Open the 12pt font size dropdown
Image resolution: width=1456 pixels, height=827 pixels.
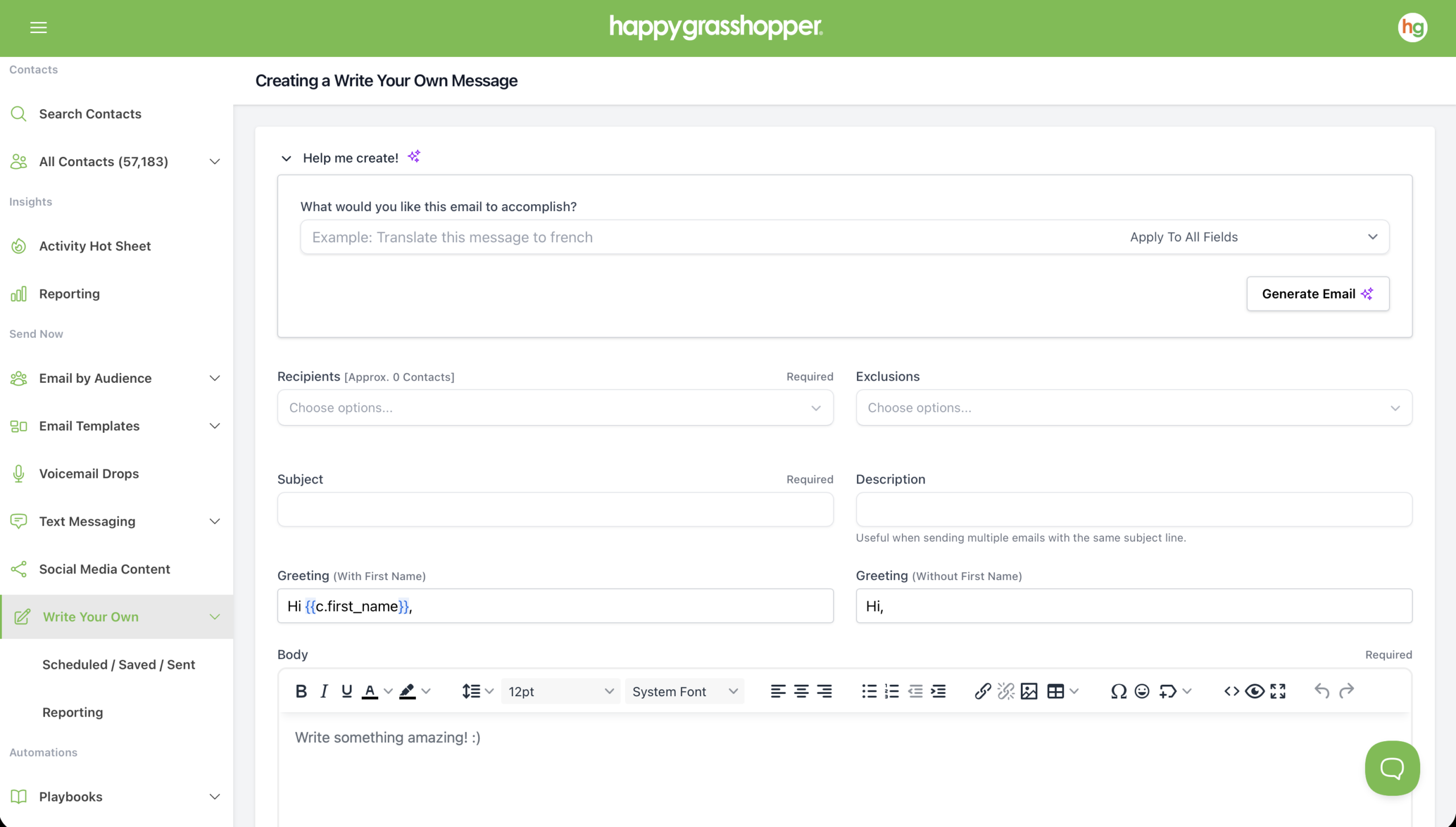coord(561,691)
